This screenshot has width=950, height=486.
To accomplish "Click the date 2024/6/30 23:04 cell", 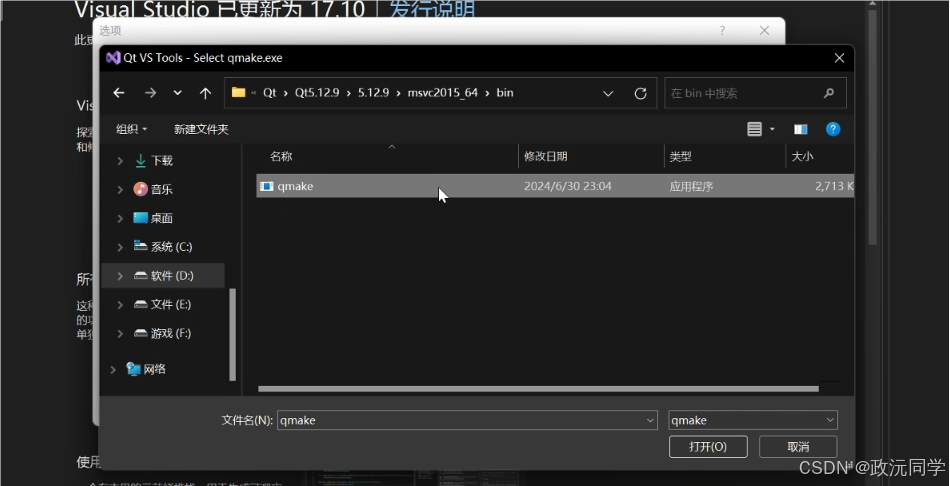I will point(568,186).
